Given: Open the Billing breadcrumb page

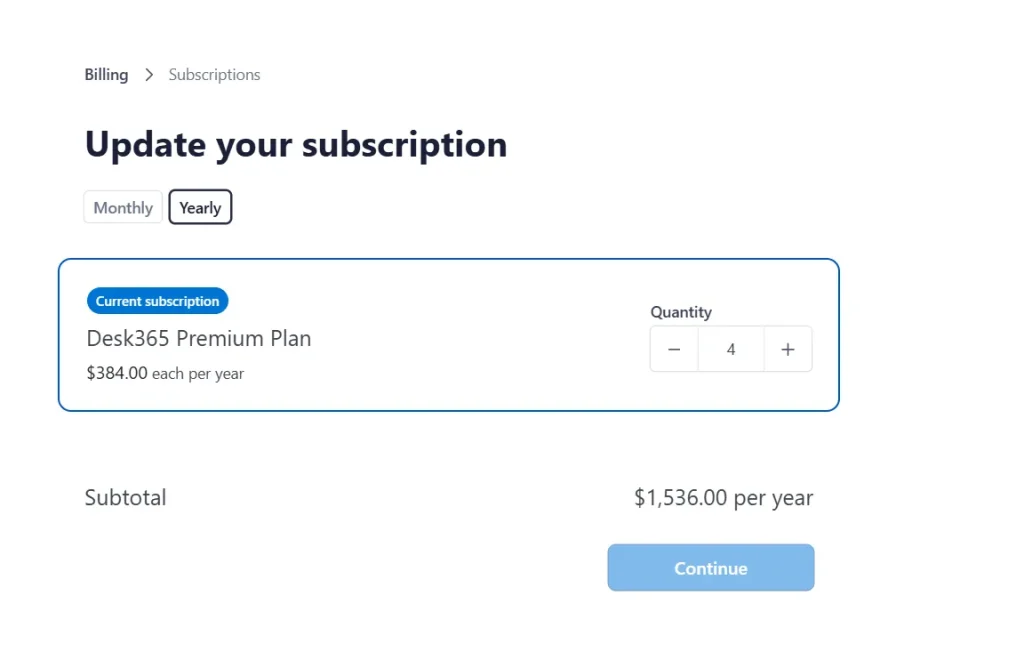Looking at the screenshot, I should tap(105, 74).
